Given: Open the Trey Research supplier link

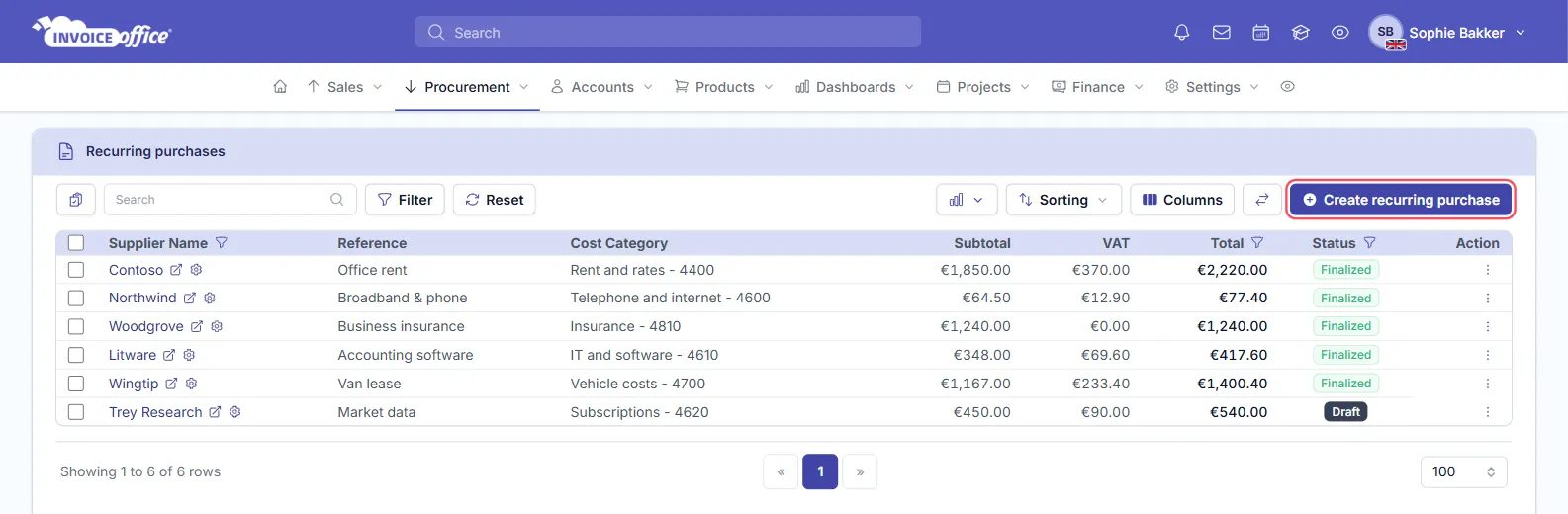Looking at the screenshot, I should click(155, 412).
